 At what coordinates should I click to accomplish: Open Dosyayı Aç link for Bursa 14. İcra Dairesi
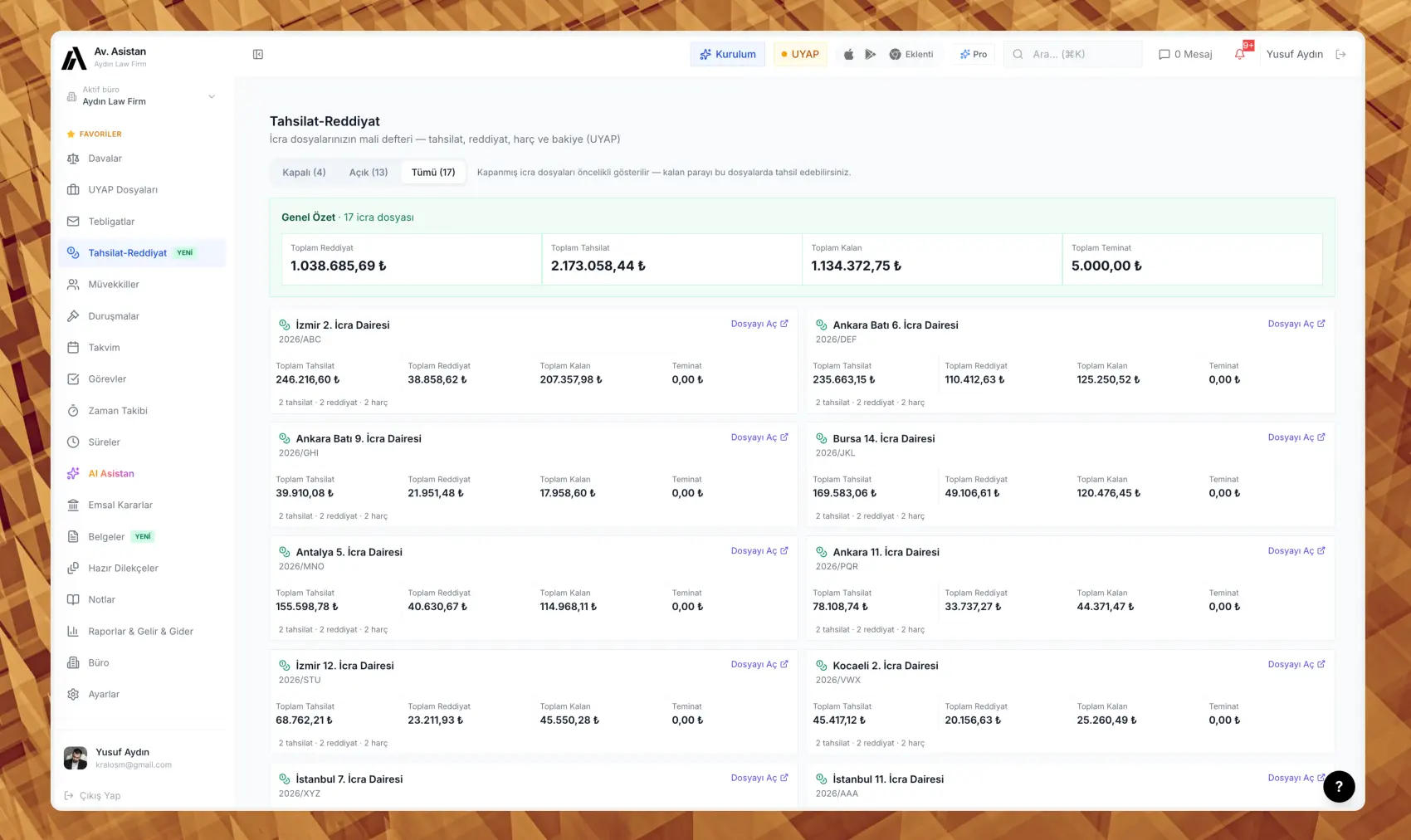pos(1296,437)
